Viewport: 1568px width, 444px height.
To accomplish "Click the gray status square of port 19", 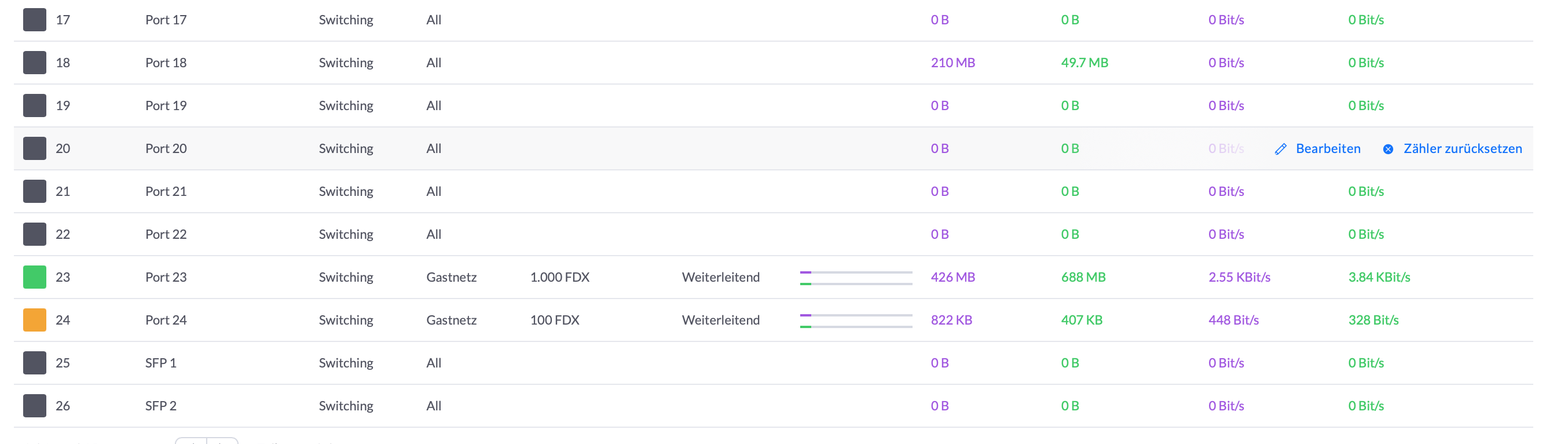I will click(x=35, y=105).
